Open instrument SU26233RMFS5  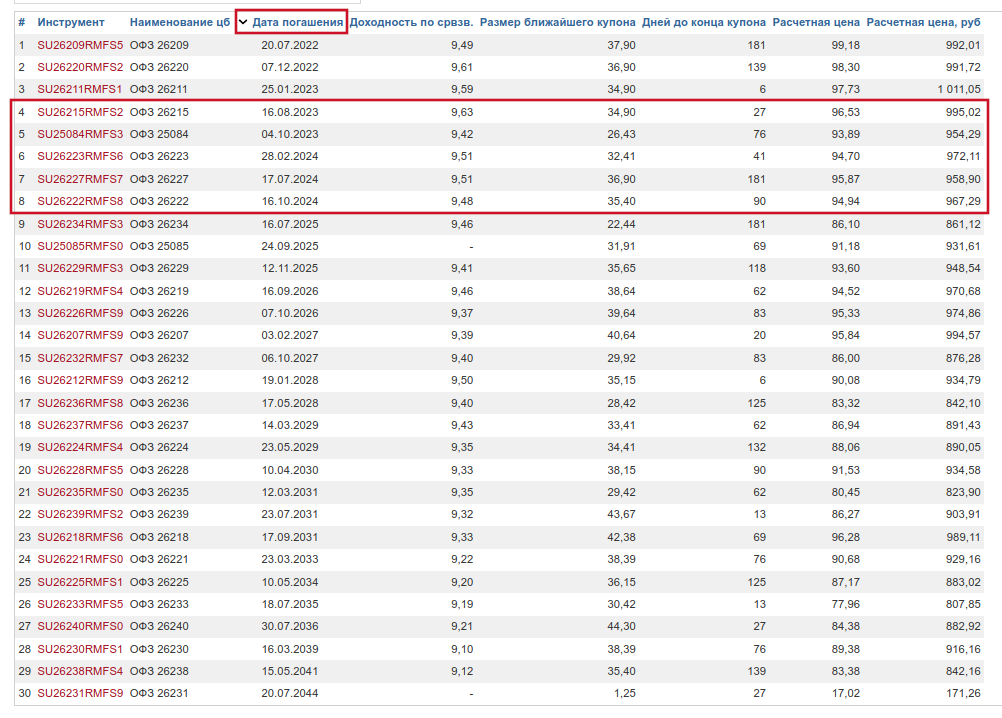click(80, 604)
